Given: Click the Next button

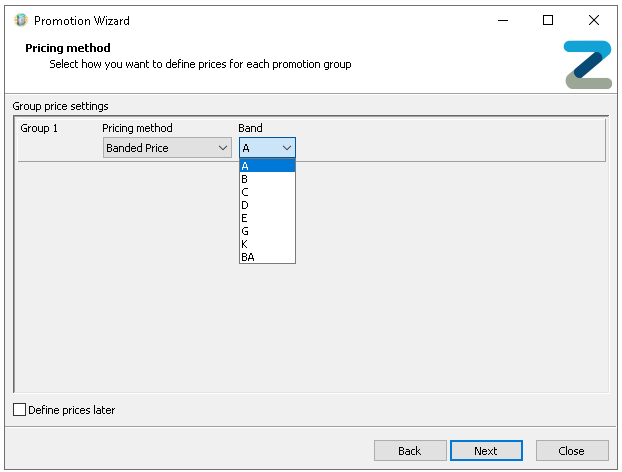Looking at the screenshot, I should tap(486, 451).
